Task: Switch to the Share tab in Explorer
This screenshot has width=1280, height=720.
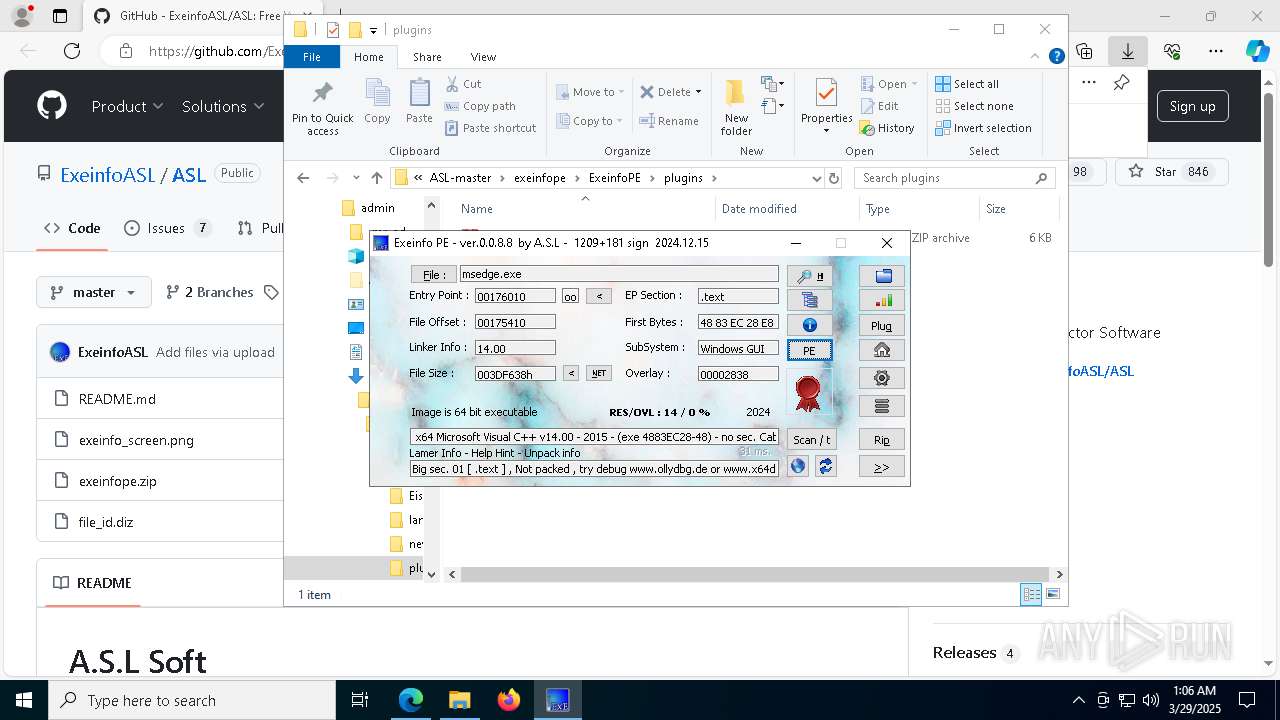Action: [x=427, y=57]
